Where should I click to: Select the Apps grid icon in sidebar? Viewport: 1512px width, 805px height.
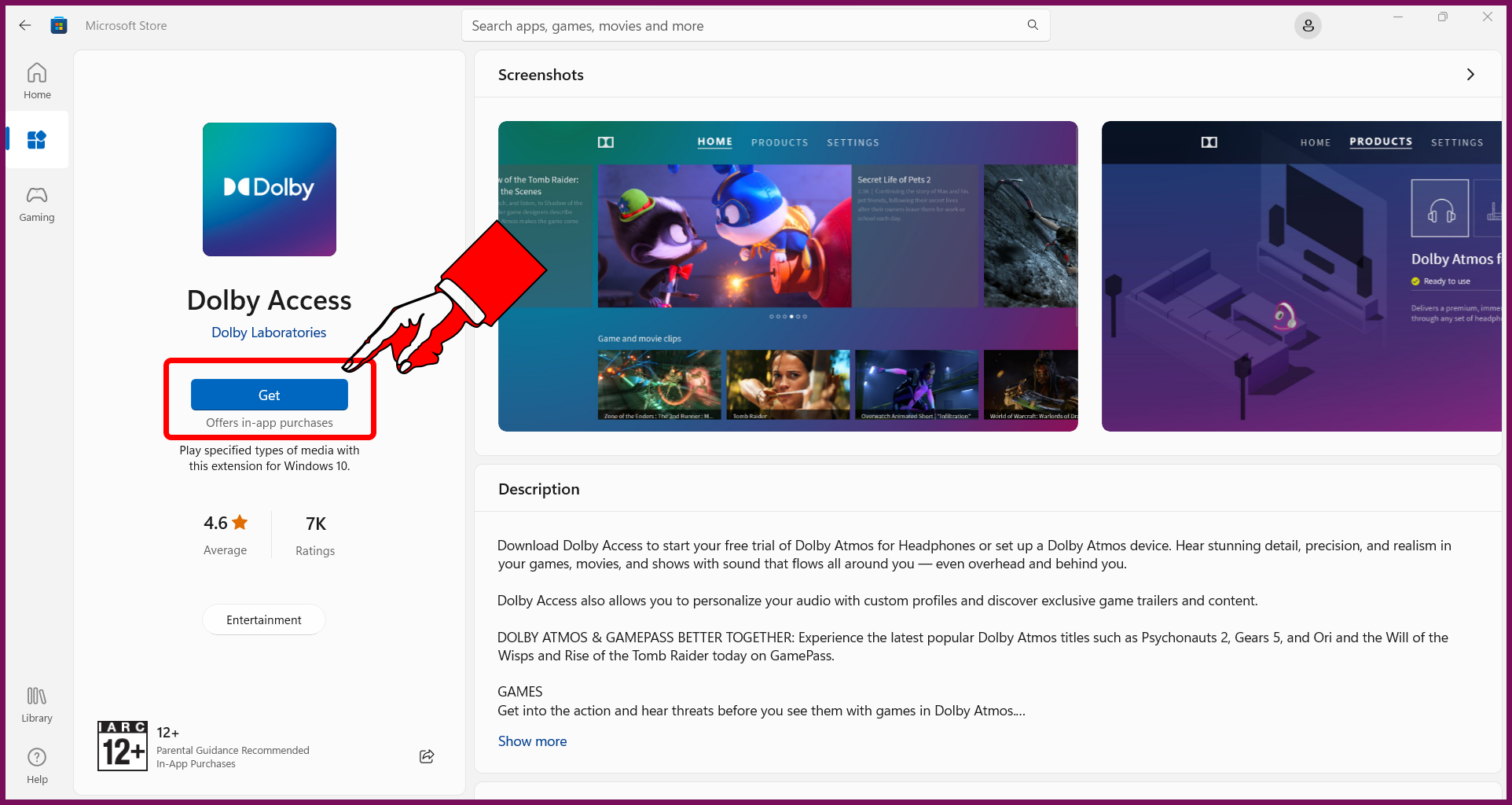coord(36,139)
